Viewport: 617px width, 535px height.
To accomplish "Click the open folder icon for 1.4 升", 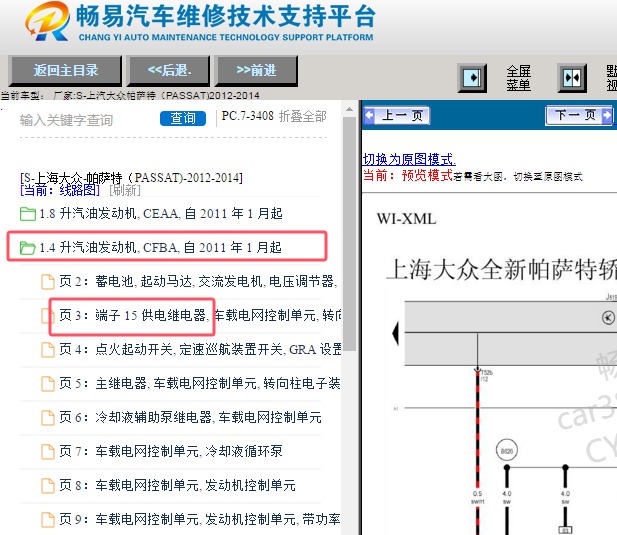I will [x=28, y=248].
